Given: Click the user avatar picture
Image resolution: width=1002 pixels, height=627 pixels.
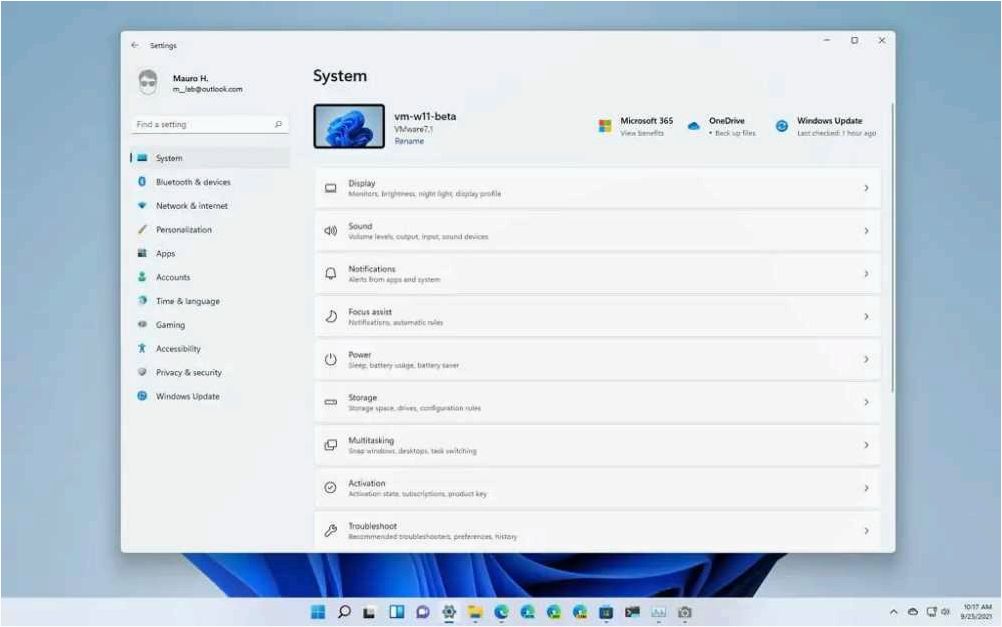Looking at the screenshot, I should (x=148, y=83).
